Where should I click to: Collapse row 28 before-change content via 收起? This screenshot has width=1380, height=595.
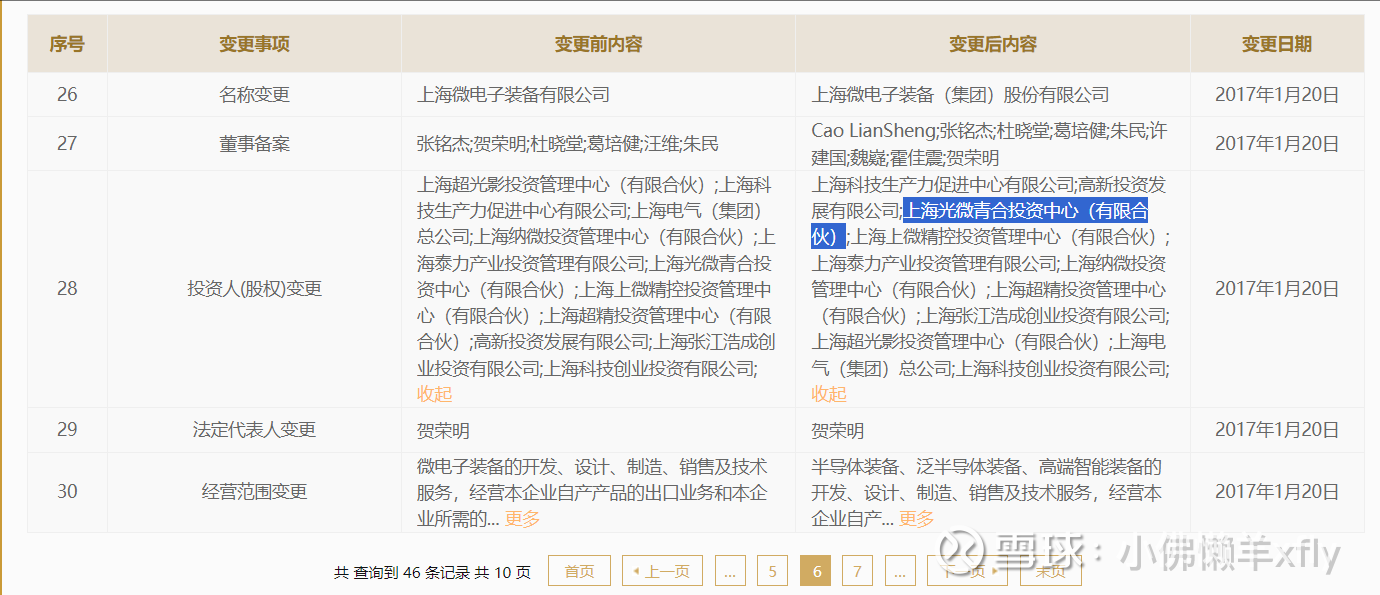click(434, 394)
